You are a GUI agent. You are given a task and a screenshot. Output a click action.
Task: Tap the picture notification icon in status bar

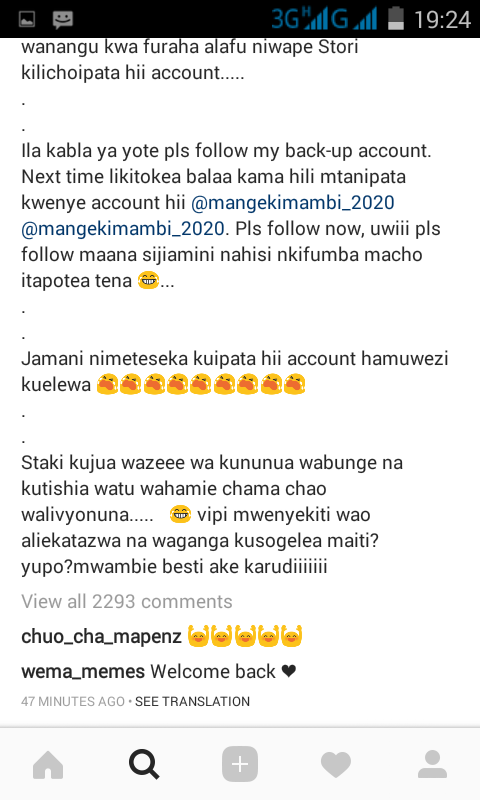[x=27, y=19]
